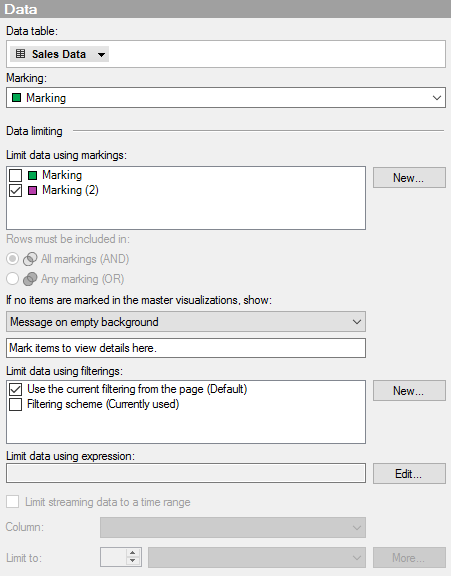Screen dimensions: 451x576
Task: Open the expression Edit button
Action: (409, 474)
